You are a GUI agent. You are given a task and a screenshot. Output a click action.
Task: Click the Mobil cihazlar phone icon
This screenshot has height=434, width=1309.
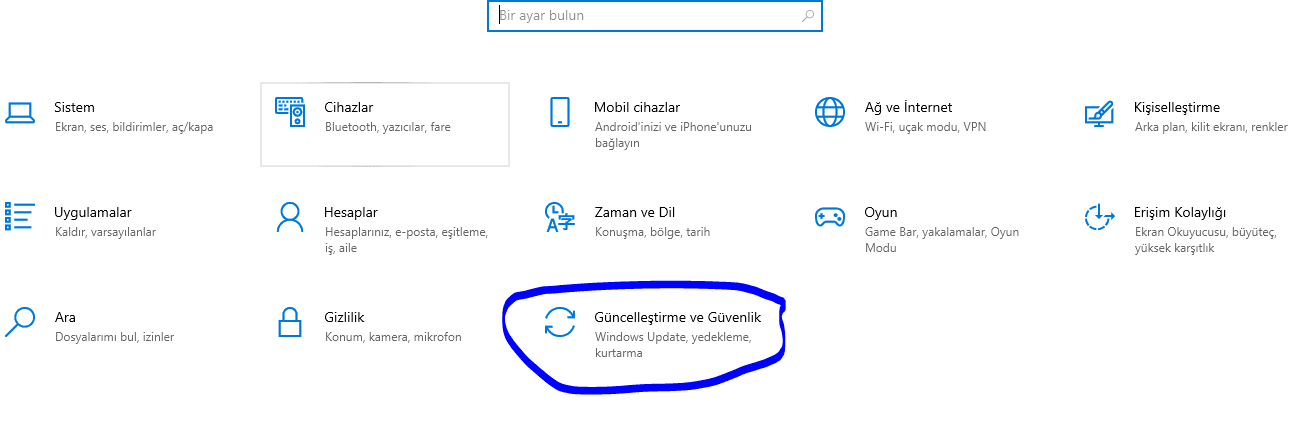tap(559, 112)
